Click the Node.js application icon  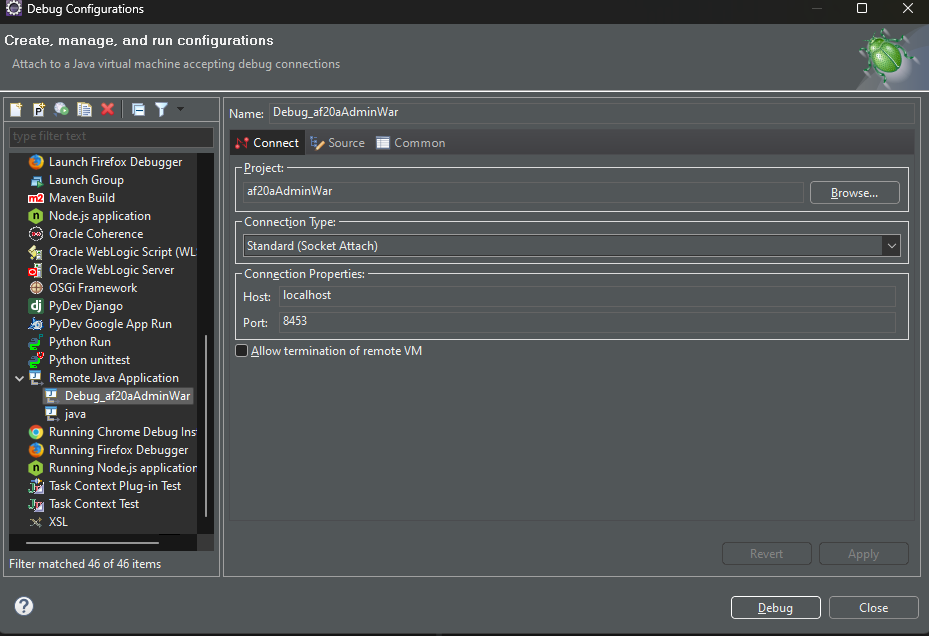pyautogui.click(x=36, y=216)
